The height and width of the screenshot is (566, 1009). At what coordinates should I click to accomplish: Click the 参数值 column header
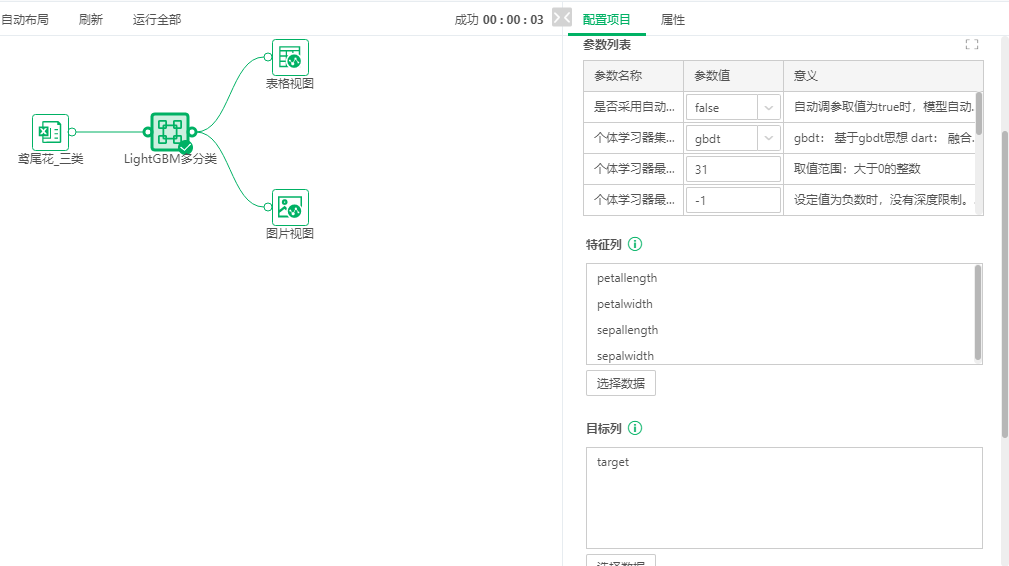[733, 76]
